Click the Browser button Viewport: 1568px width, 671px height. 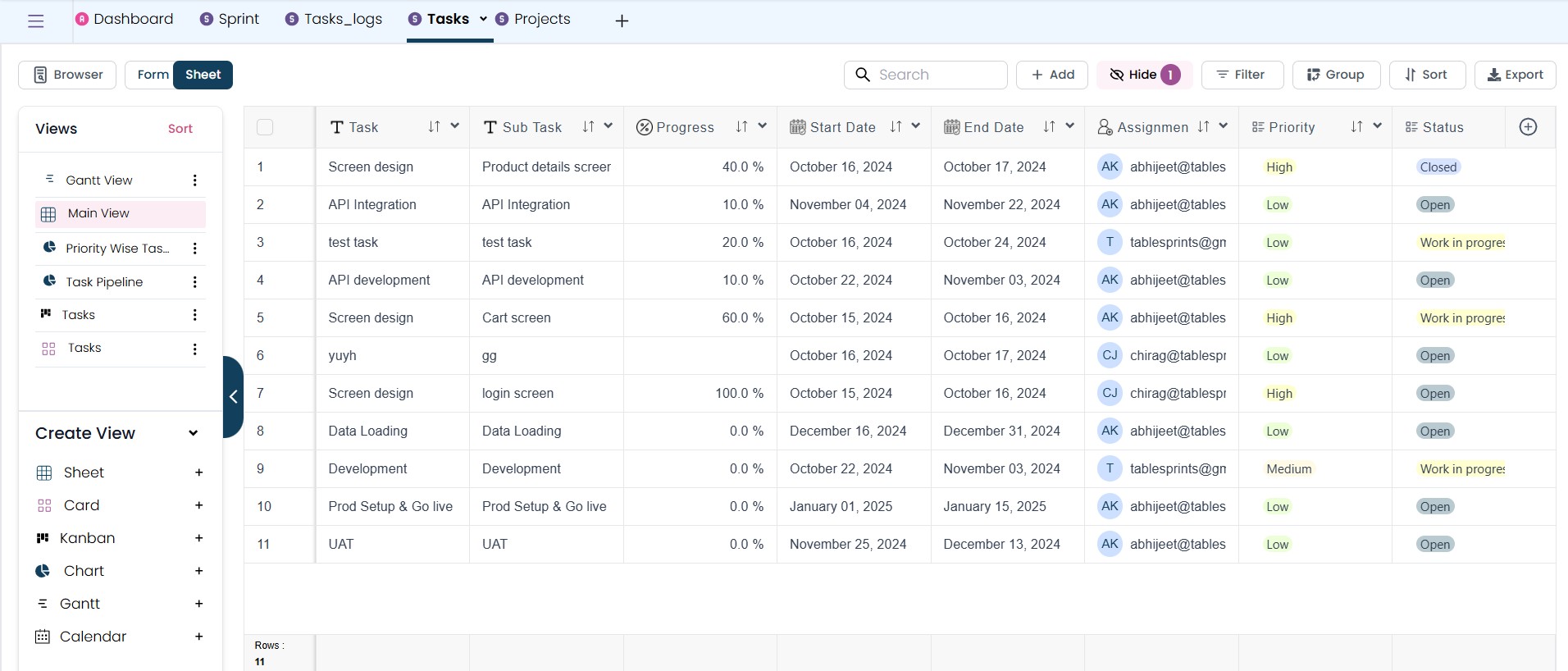pyautogui.click(x=67, y=75)
